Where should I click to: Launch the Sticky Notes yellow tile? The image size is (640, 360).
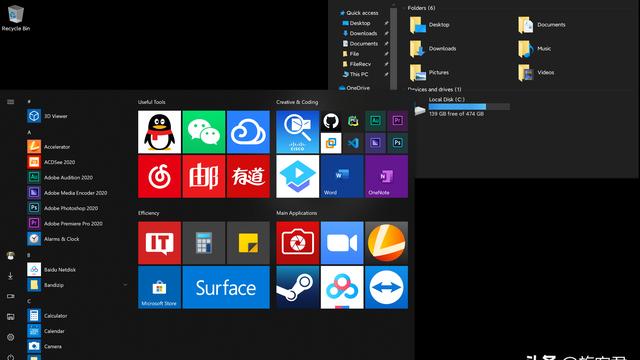tap(248, 243)
